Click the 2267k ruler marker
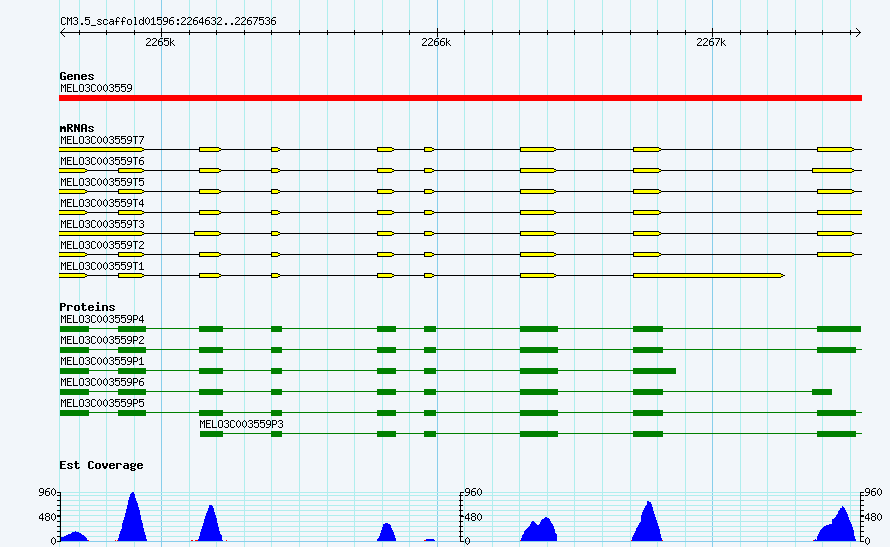Image resolution: width=890 pixels, height=547 pixels. [711, 43]
